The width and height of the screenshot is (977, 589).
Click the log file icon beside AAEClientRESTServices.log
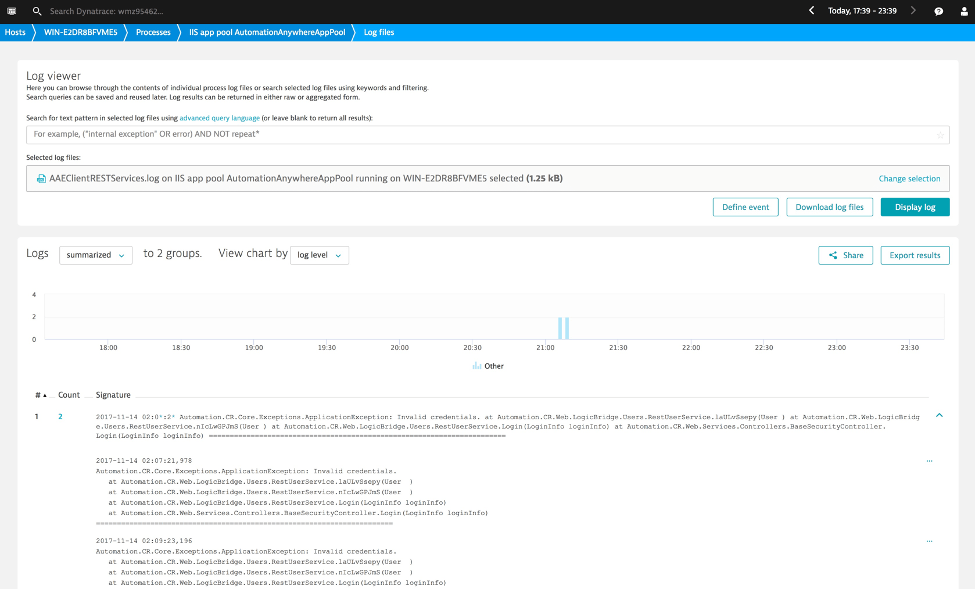pyautogui.click(x=41, y=179)
